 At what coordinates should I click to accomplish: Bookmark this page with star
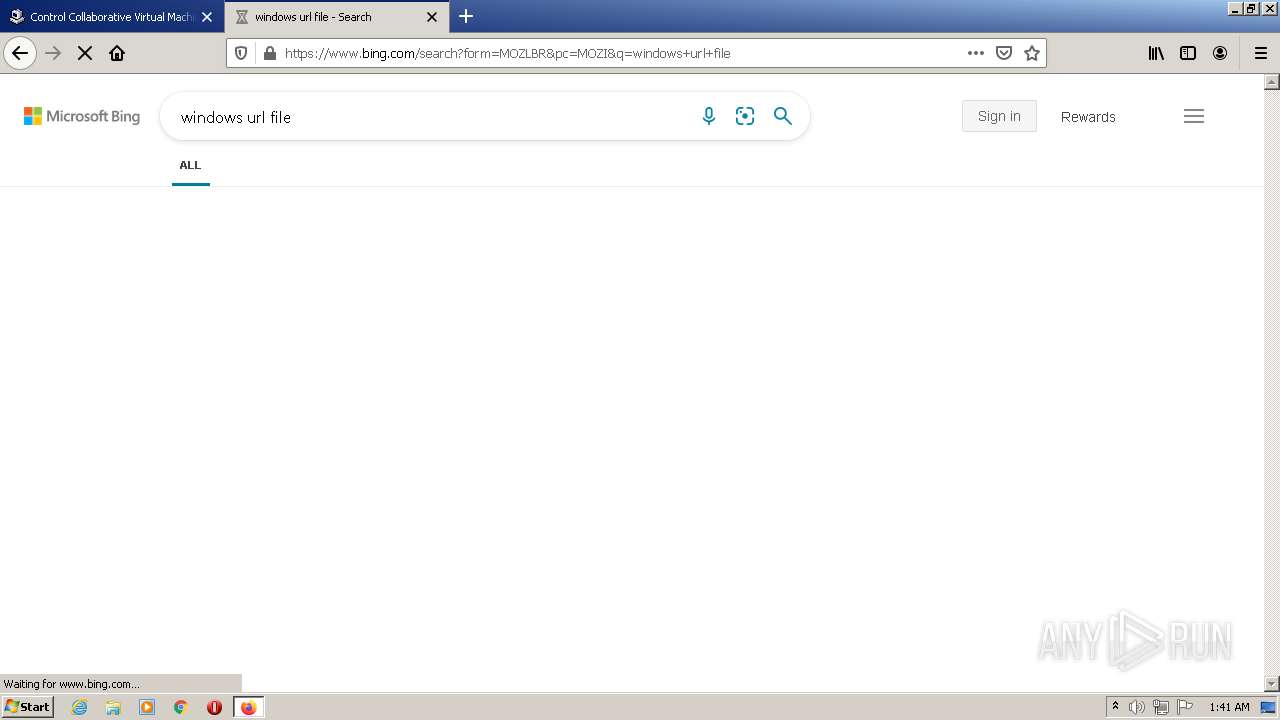click(1032, 53)
